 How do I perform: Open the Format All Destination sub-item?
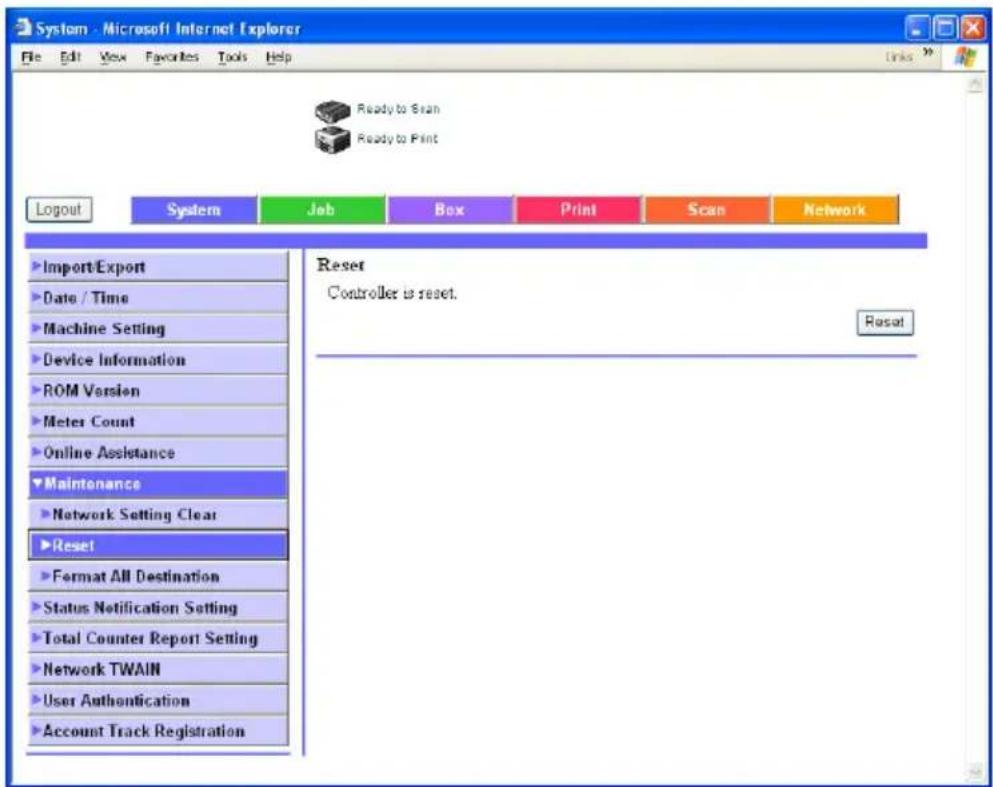tap(158, 577)
